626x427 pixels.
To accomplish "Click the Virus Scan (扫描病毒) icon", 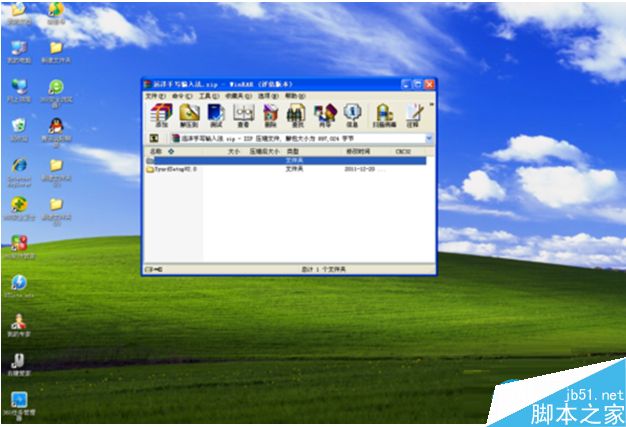I will coord(384,115).
